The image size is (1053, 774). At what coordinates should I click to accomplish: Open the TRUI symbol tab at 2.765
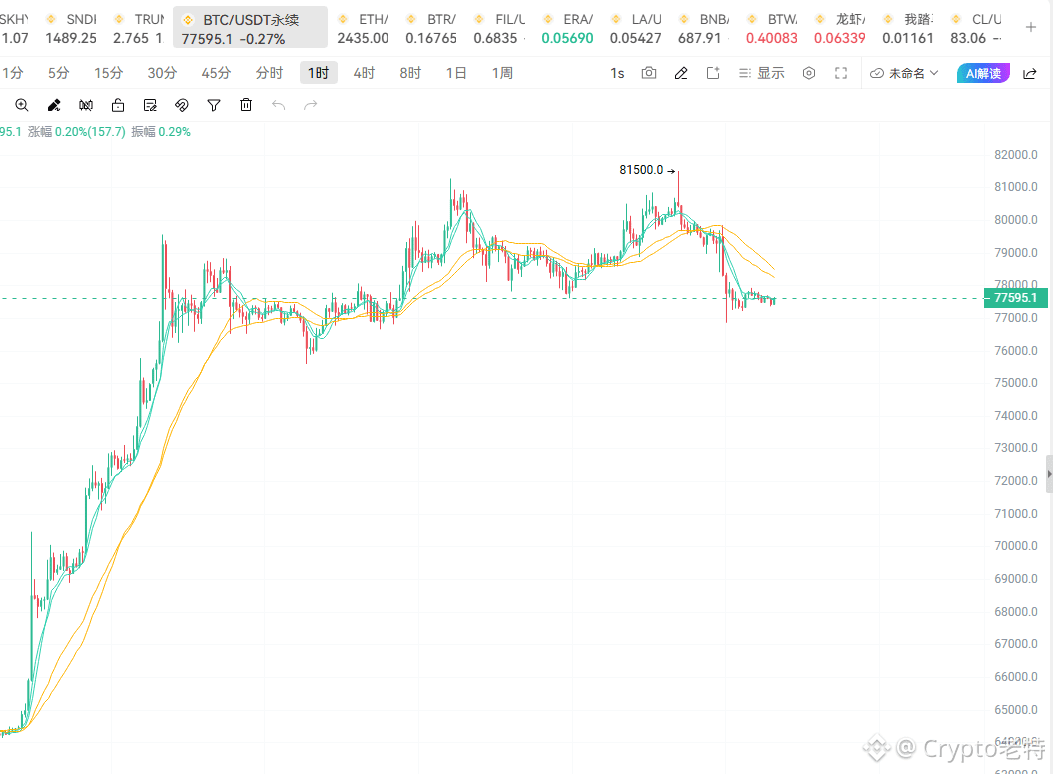[x=138, y=28]
